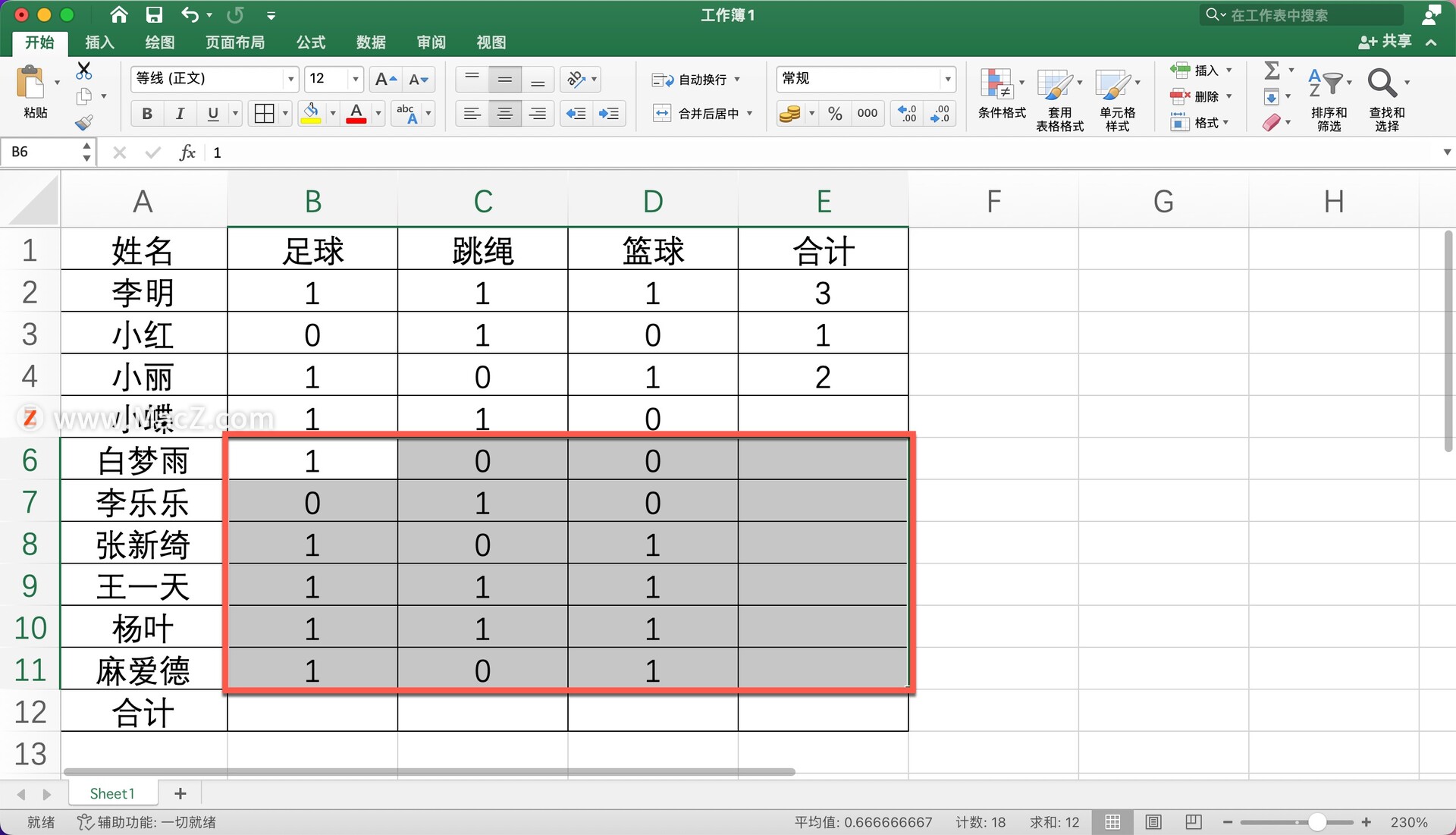
Task: Activate the Format Painter brush
Action: 84,121
